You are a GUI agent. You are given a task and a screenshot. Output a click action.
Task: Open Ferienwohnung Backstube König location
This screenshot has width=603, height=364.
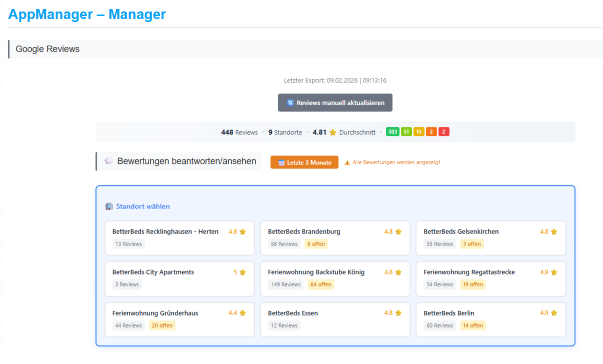coord(335,279)
